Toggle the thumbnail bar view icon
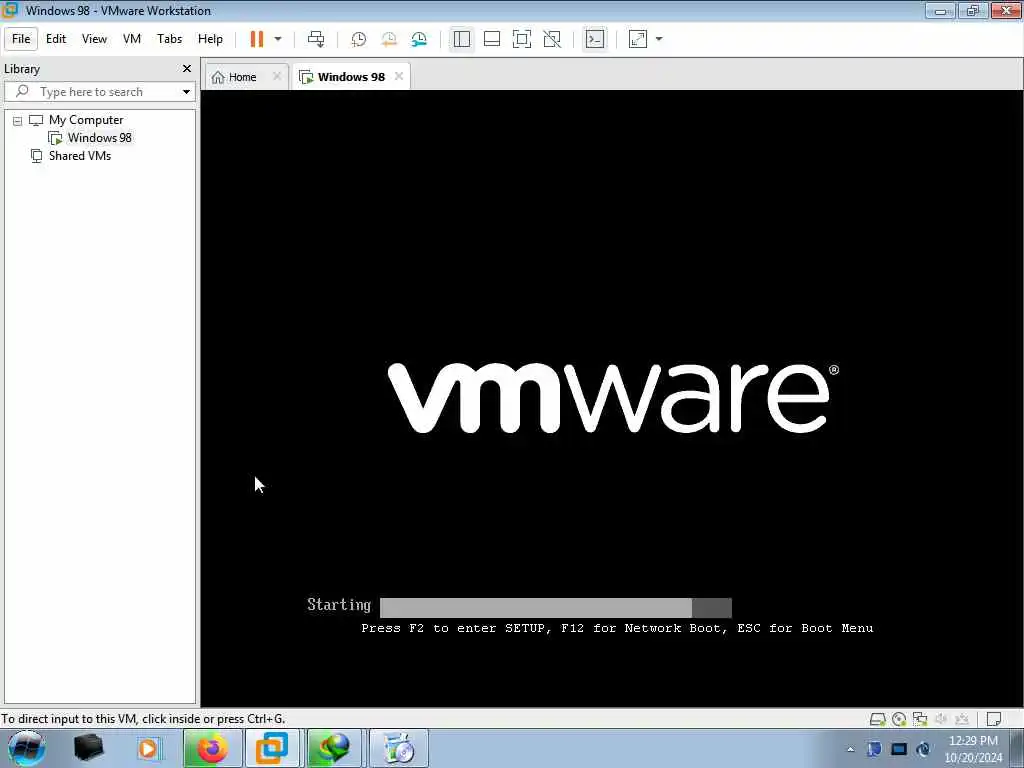The height and width of the screenshot is (768, 1024). click(x=492, y=39)
